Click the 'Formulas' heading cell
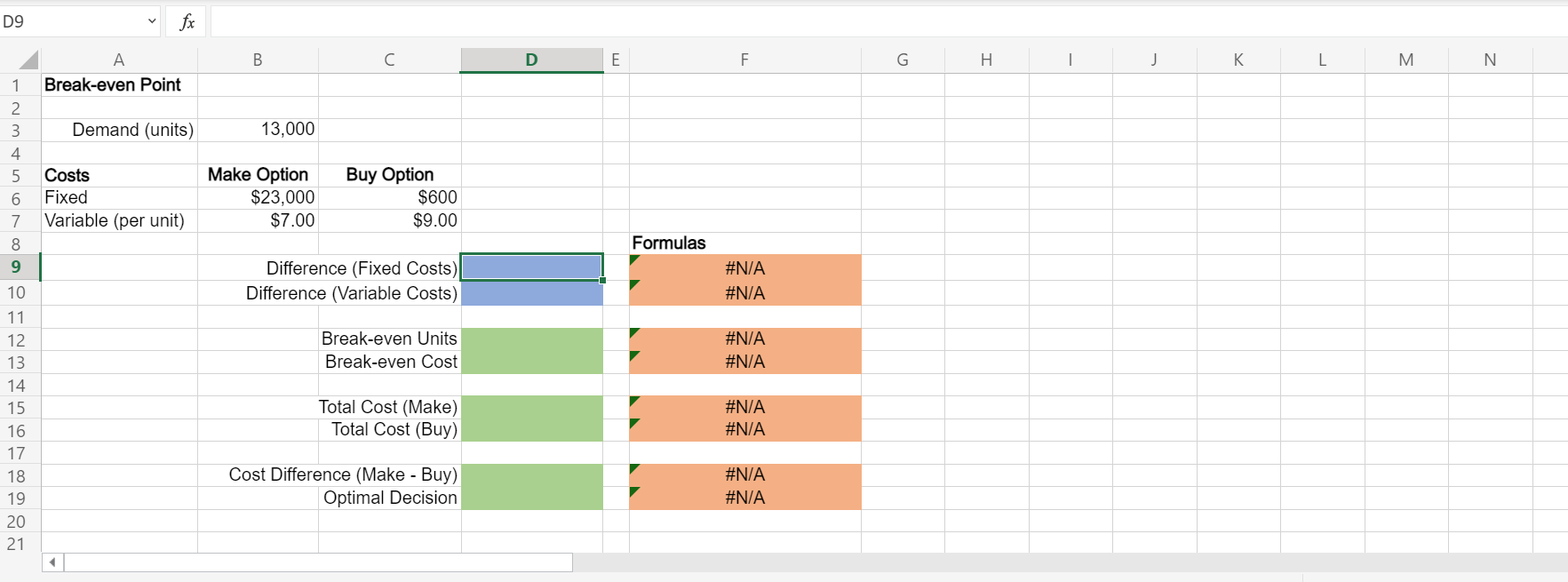This screenshot has width=1568, height=582. point(744,243)
